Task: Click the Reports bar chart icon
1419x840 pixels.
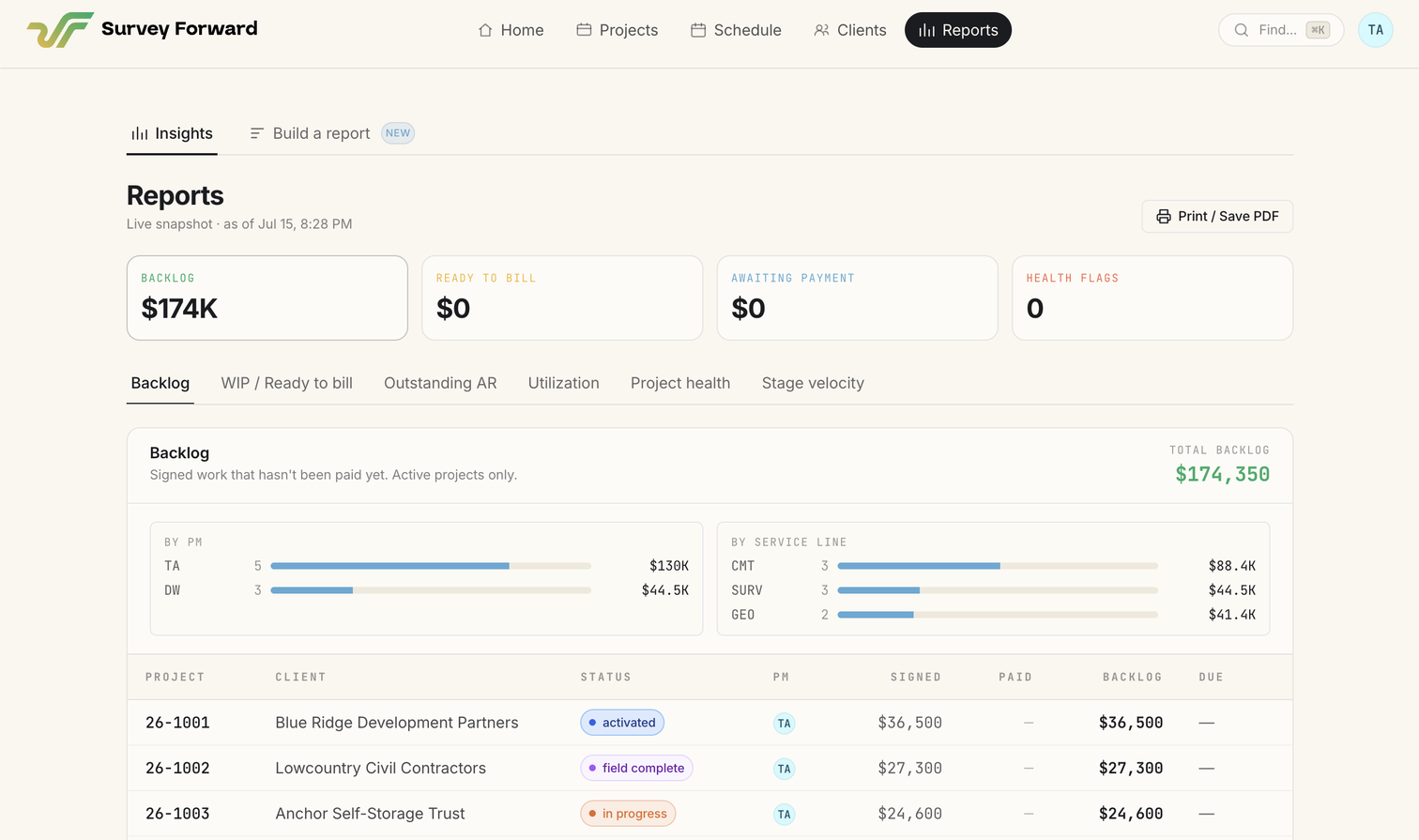Action: tap(926, 30)
